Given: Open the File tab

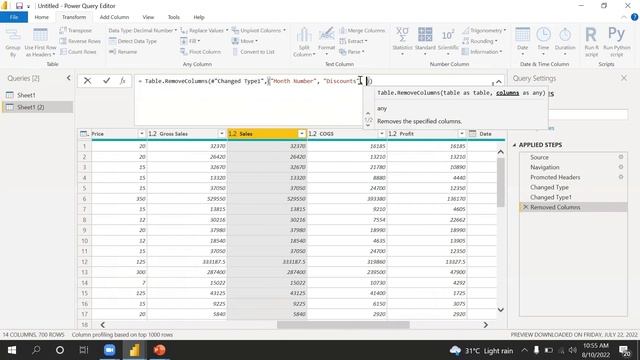Looking at the screenshot, I should [14, 17].
